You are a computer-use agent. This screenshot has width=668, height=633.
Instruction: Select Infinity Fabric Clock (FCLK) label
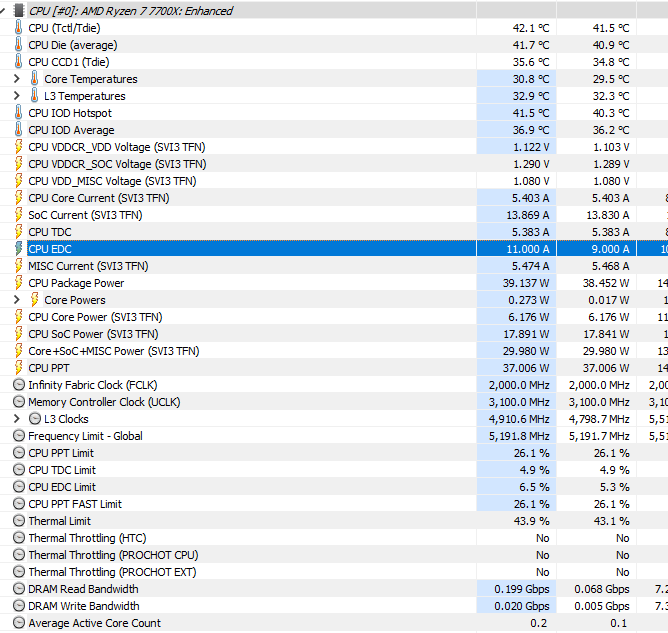pos(93,385)
